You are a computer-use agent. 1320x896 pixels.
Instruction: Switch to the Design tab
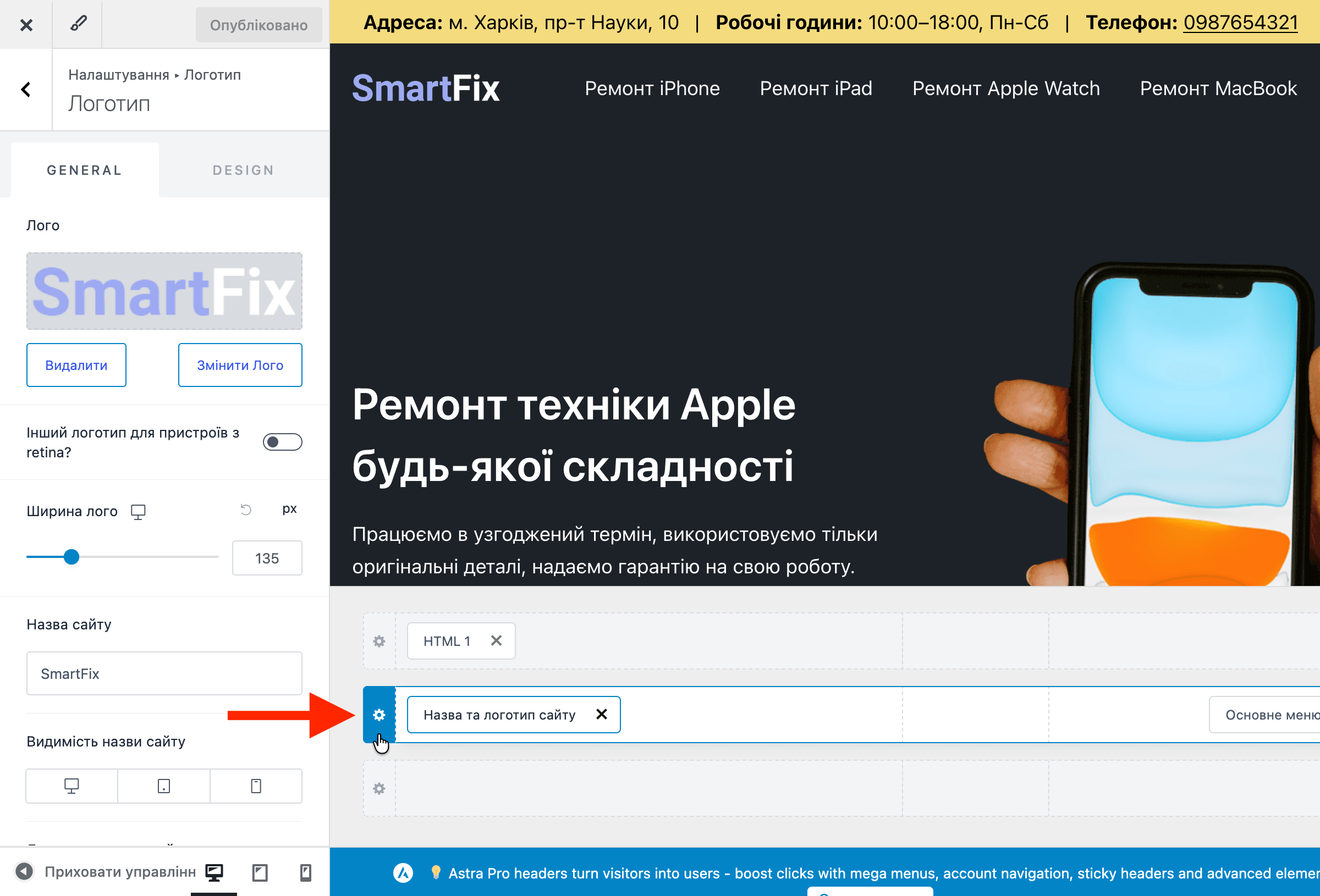tap(244, 170)
